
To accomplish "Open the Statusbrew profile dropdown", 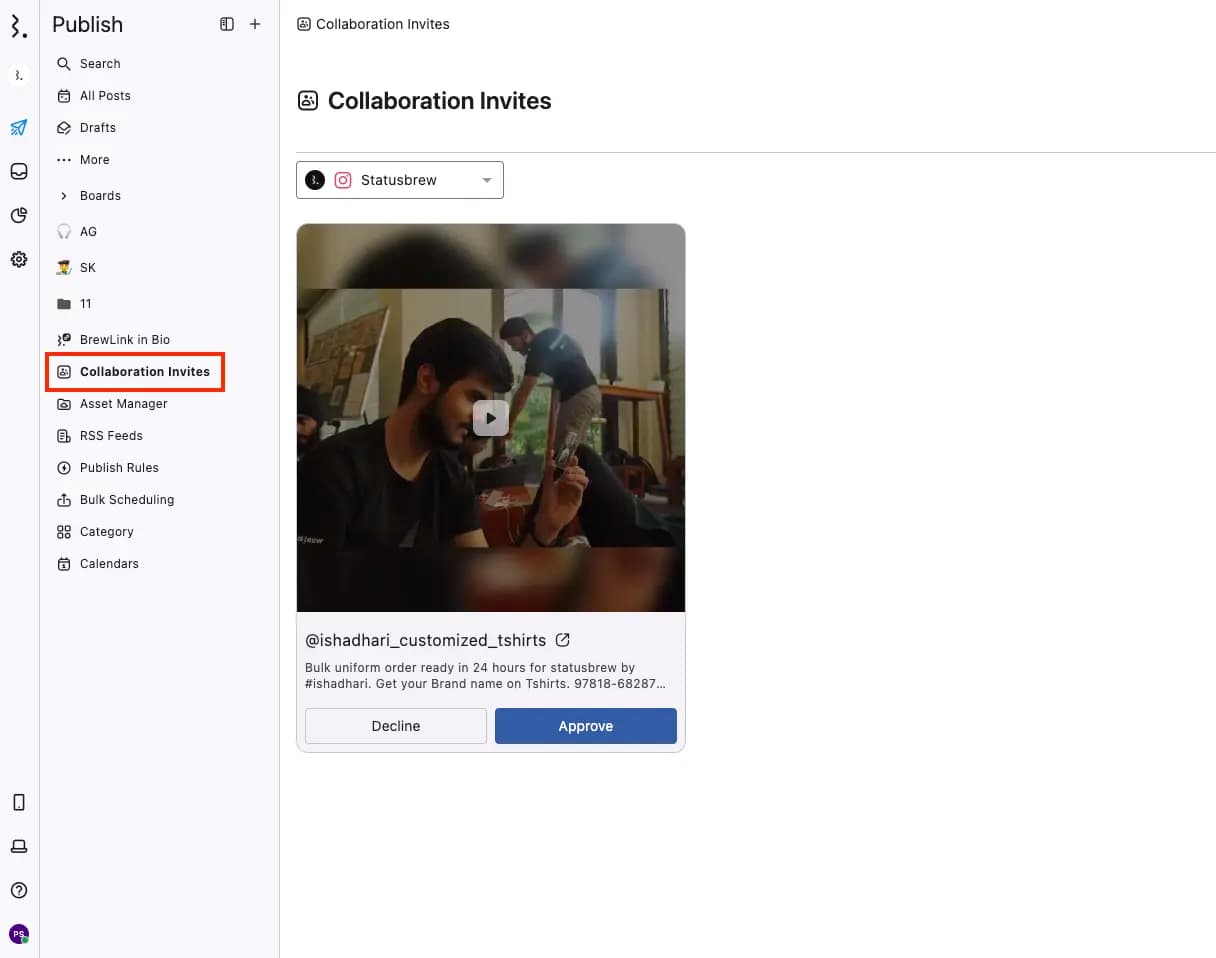I will 400,180.
